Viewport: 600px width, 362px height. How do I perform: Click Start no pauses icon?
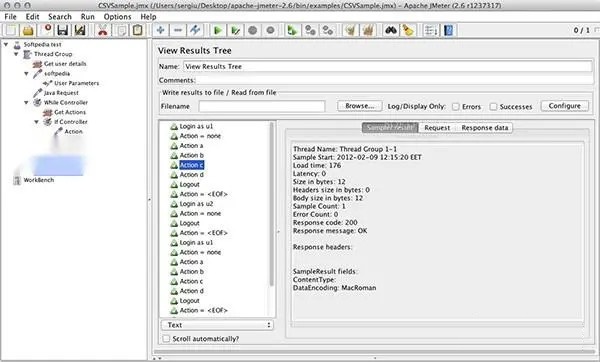click(235, 30)
